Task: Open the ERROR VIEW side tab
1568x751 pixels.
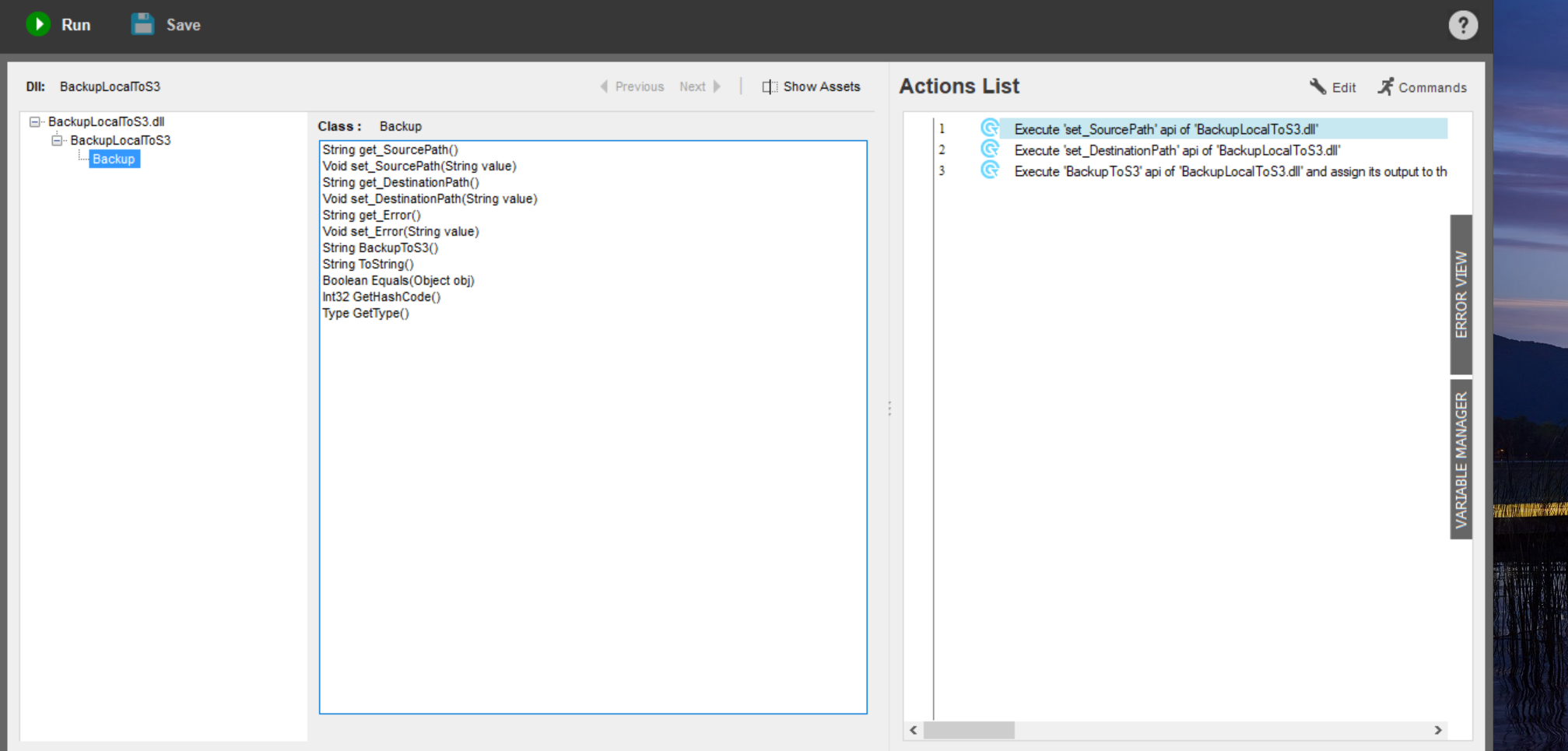Action: tap(1461, 294)
